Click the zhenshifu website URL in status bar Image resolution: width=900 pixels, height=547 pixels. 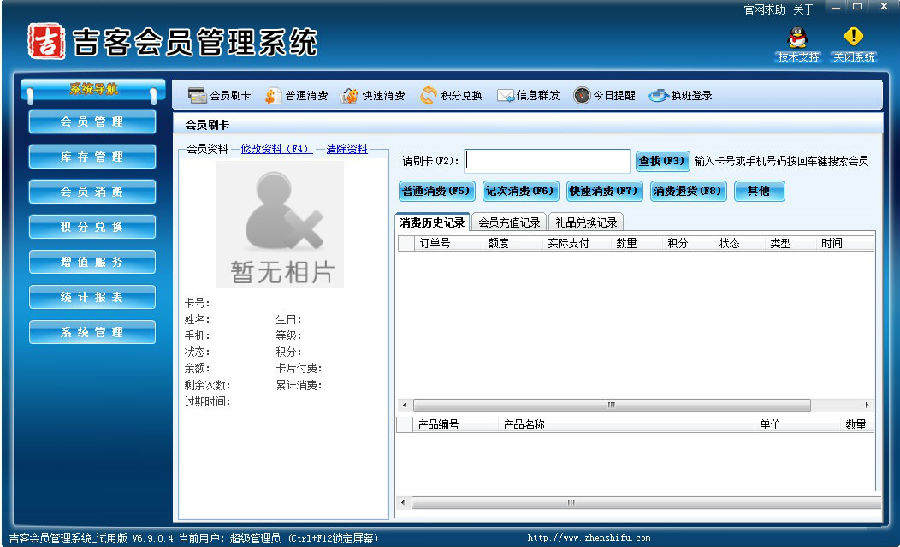pyautogui.click(x=588, y=538)
